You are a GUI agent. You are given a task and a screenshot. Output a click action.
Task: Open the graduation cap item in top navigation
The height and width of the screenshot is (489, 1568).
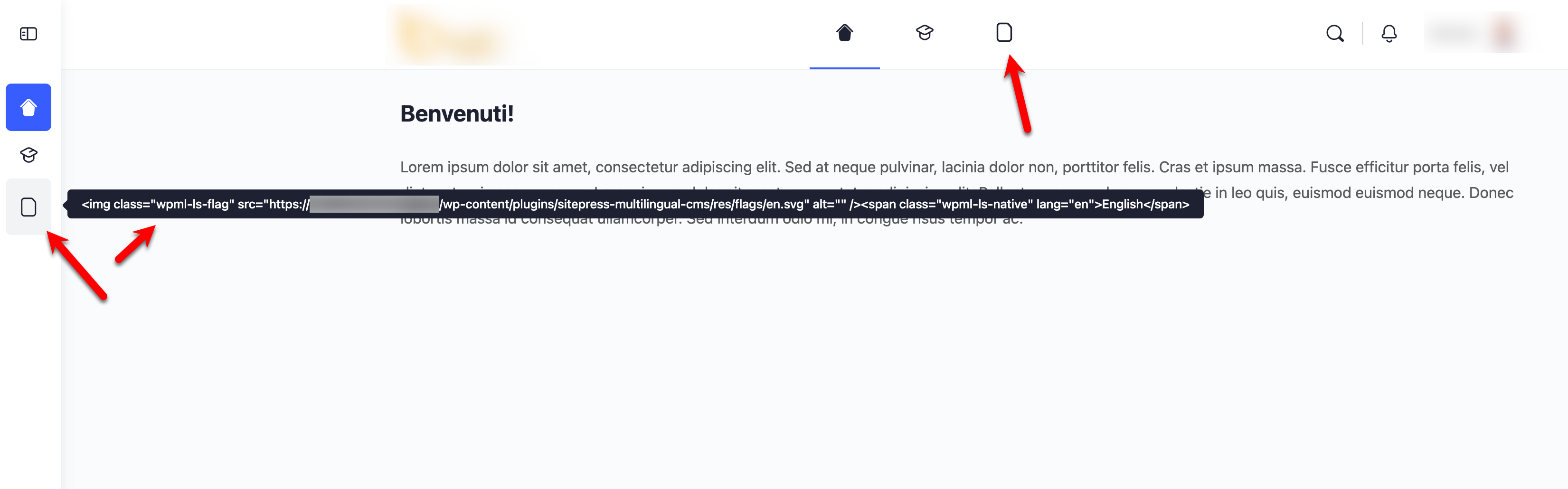point(925,33)
